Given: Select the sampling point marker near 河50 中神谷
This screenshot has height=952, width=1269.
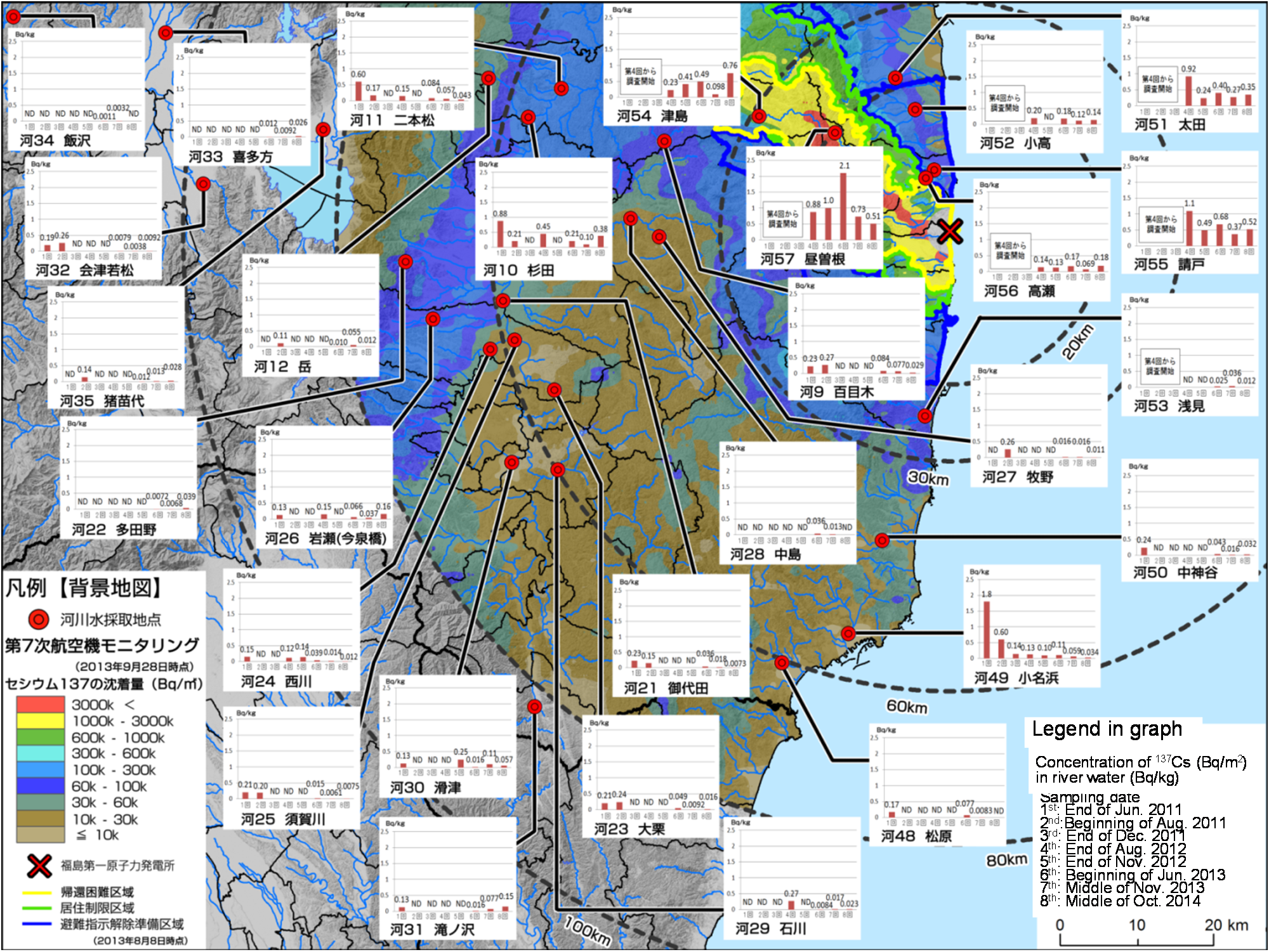Looking at the screenshot, I should point(881,541).
